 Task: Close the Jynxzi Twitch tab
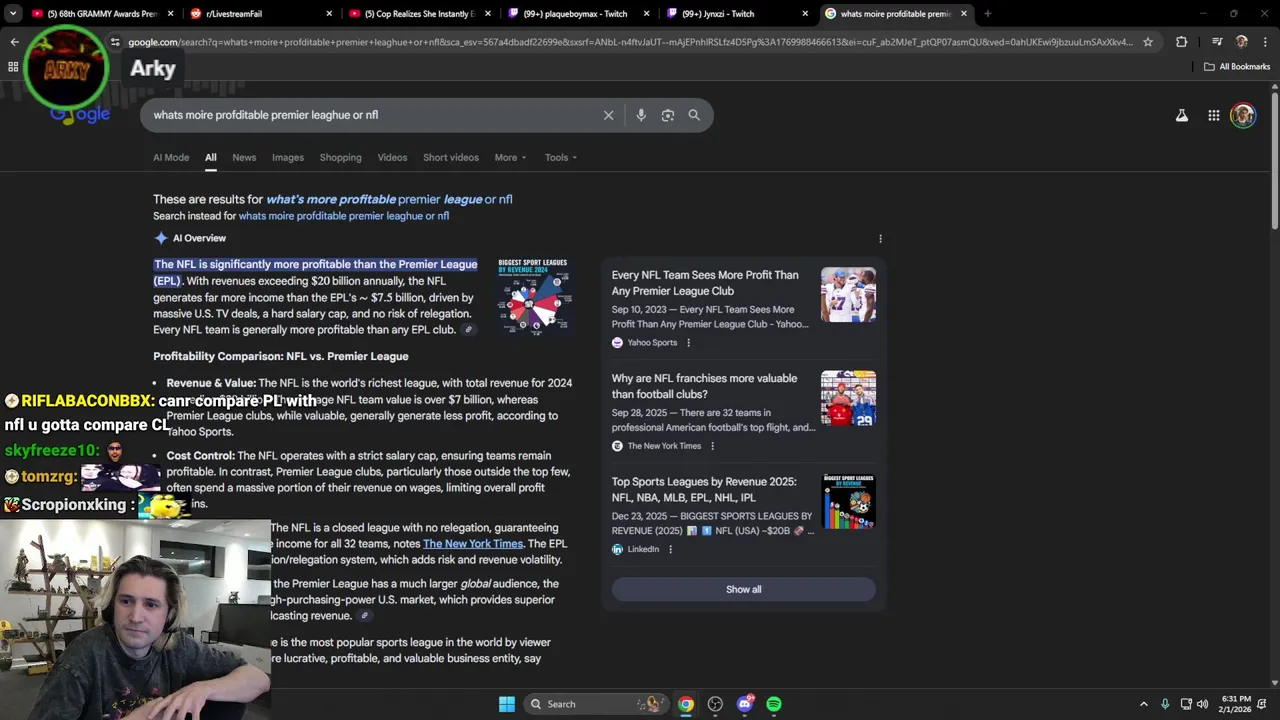point(805,14)
